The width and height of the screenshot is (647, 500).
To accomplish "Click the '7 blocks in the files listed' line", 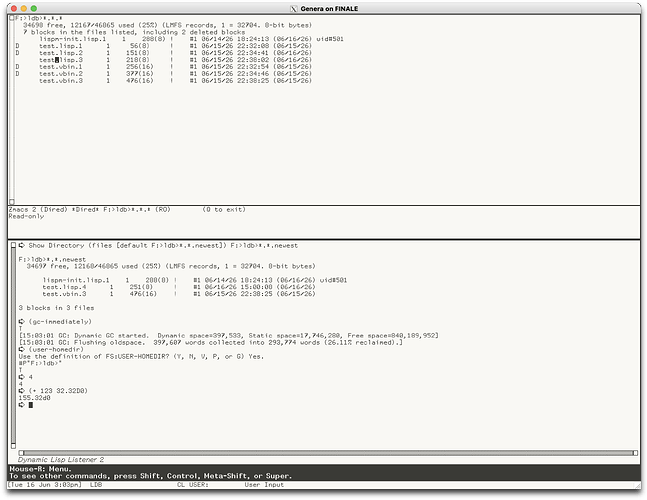I will 134,32.
